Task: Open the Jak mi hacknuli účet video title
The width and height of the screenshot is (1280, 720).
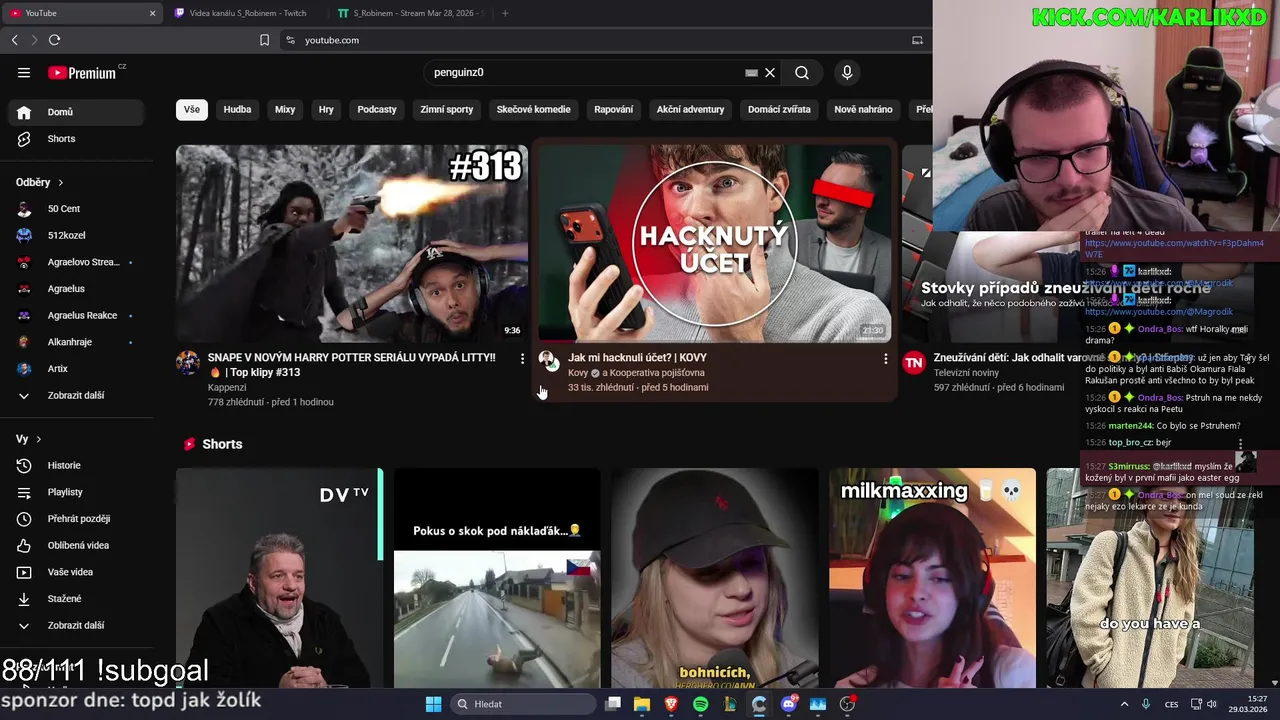Action: click(637, 357)
